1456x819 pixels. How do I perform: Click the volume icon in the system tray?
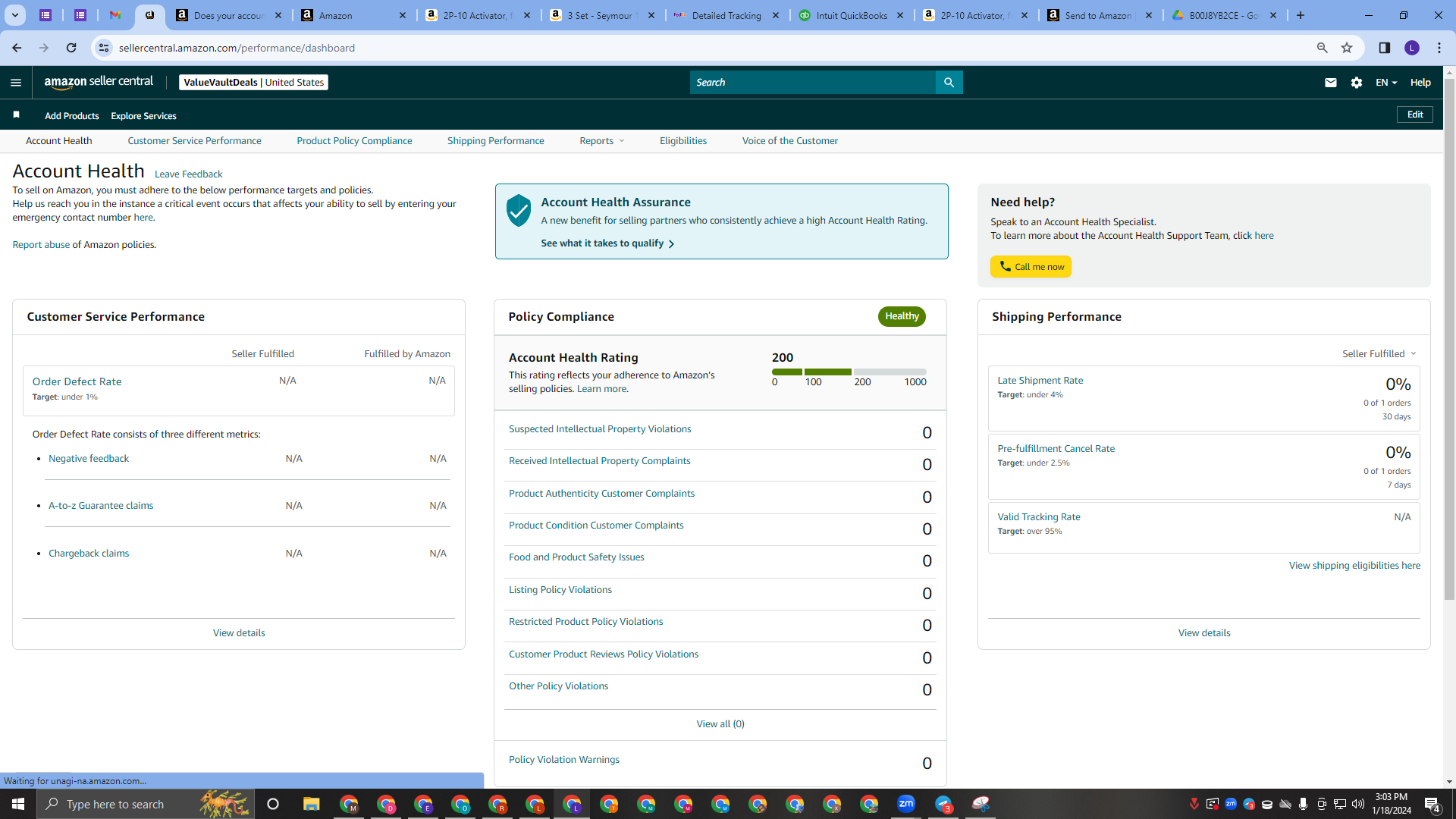(x=1358, y=804)
